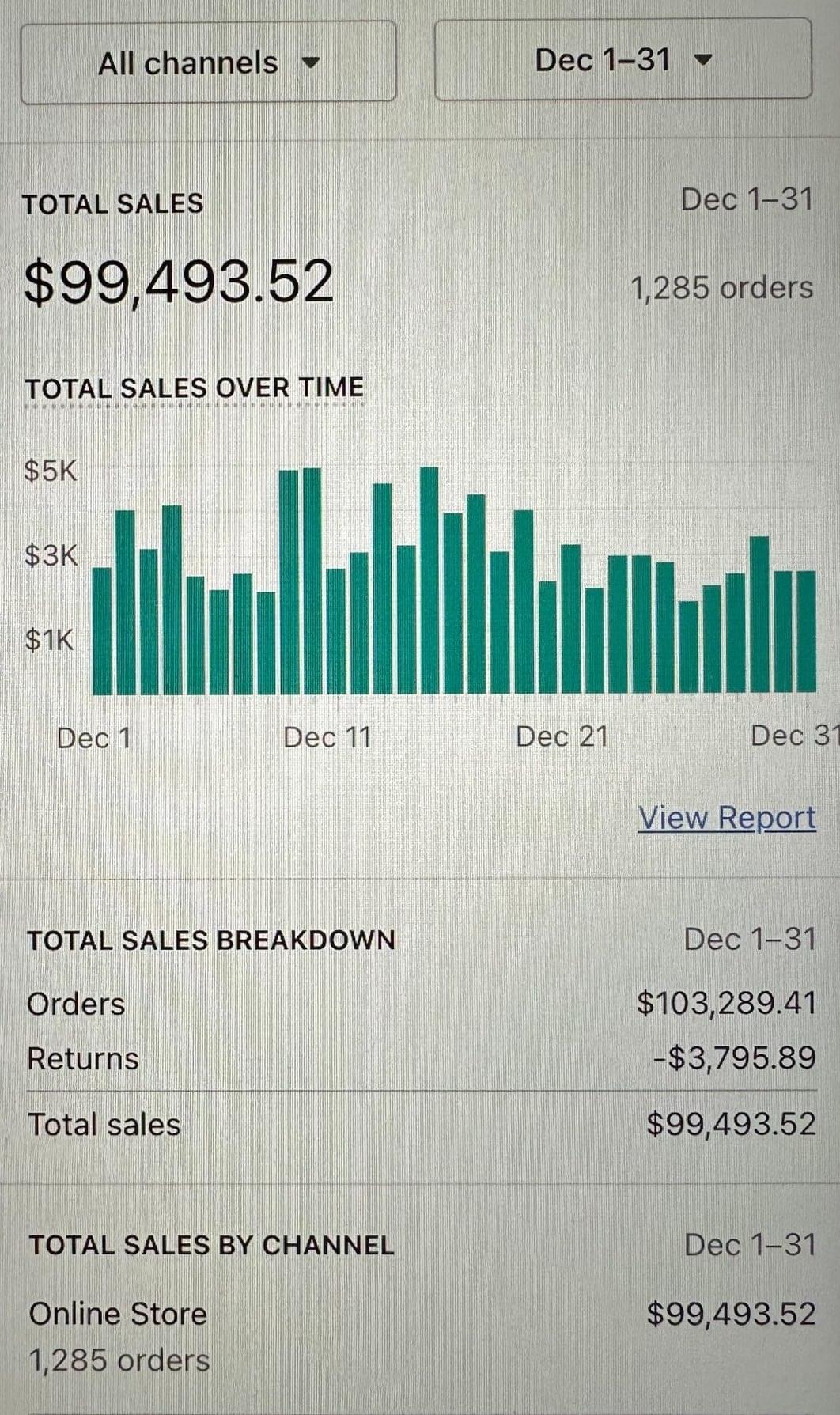Image resolution: width=840 pixels, height=1415 pixels.
Task: Open the All channels dropdown
Action: click(208, 62)
